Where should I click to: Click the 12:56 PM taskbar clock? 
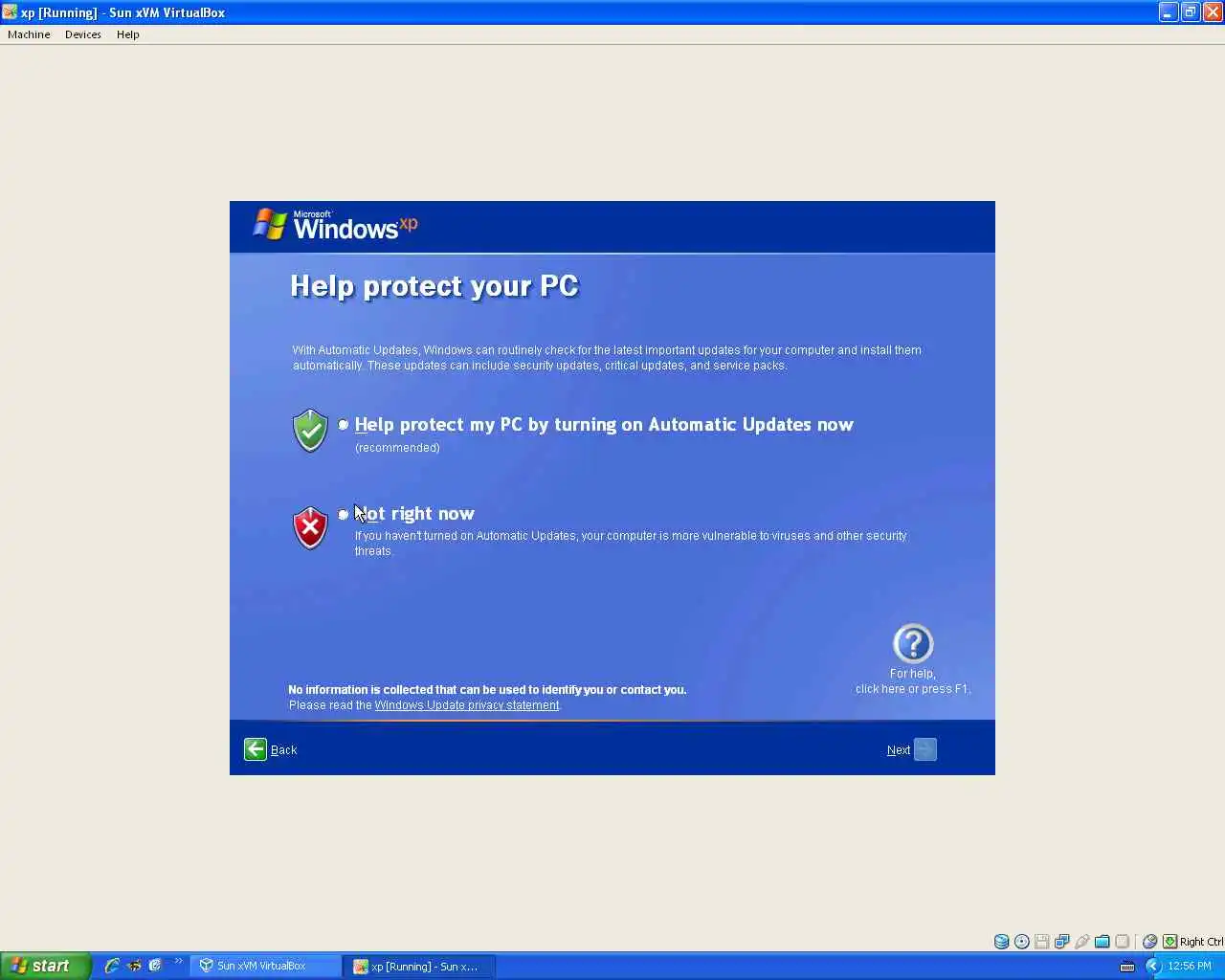(1190, 966)
